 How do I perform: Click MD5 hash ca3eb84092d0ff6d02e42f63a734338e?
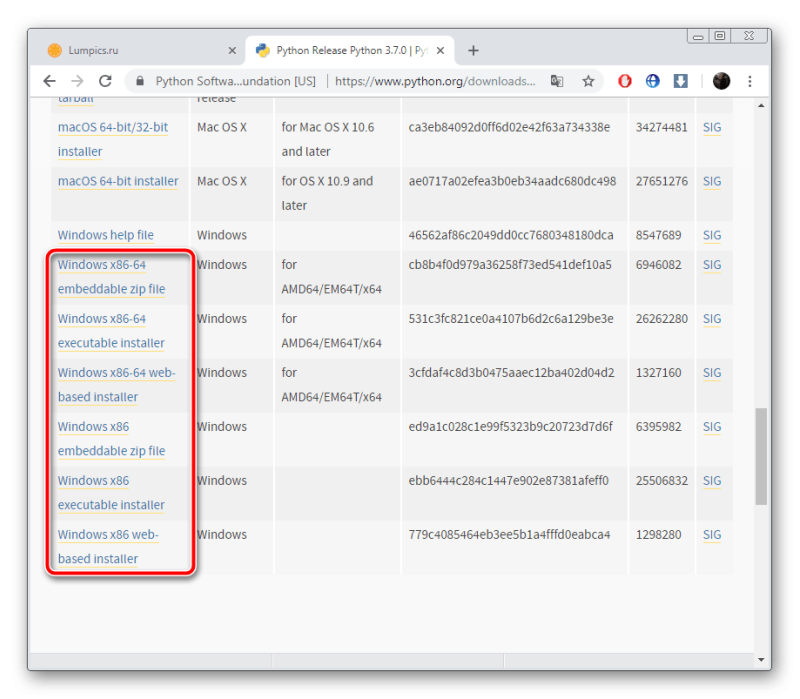point(509,128)
